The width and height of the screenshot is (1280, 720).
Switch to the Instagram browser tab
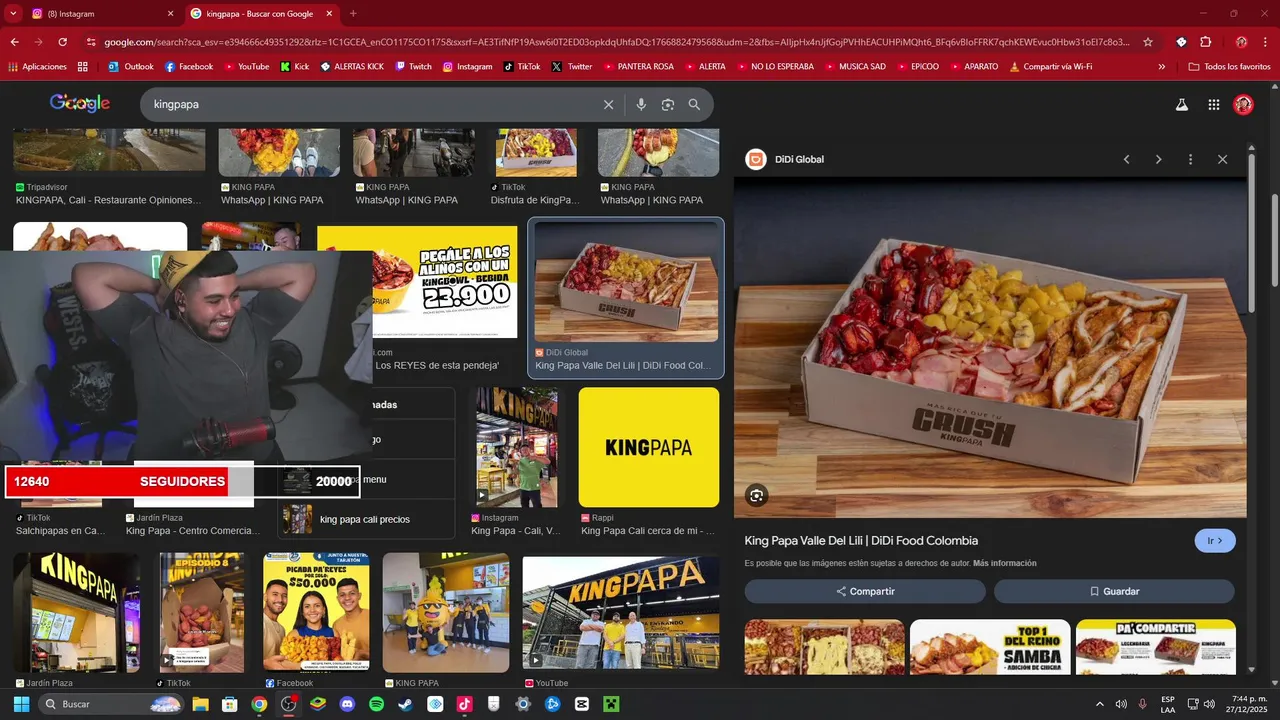click(98, 14)
